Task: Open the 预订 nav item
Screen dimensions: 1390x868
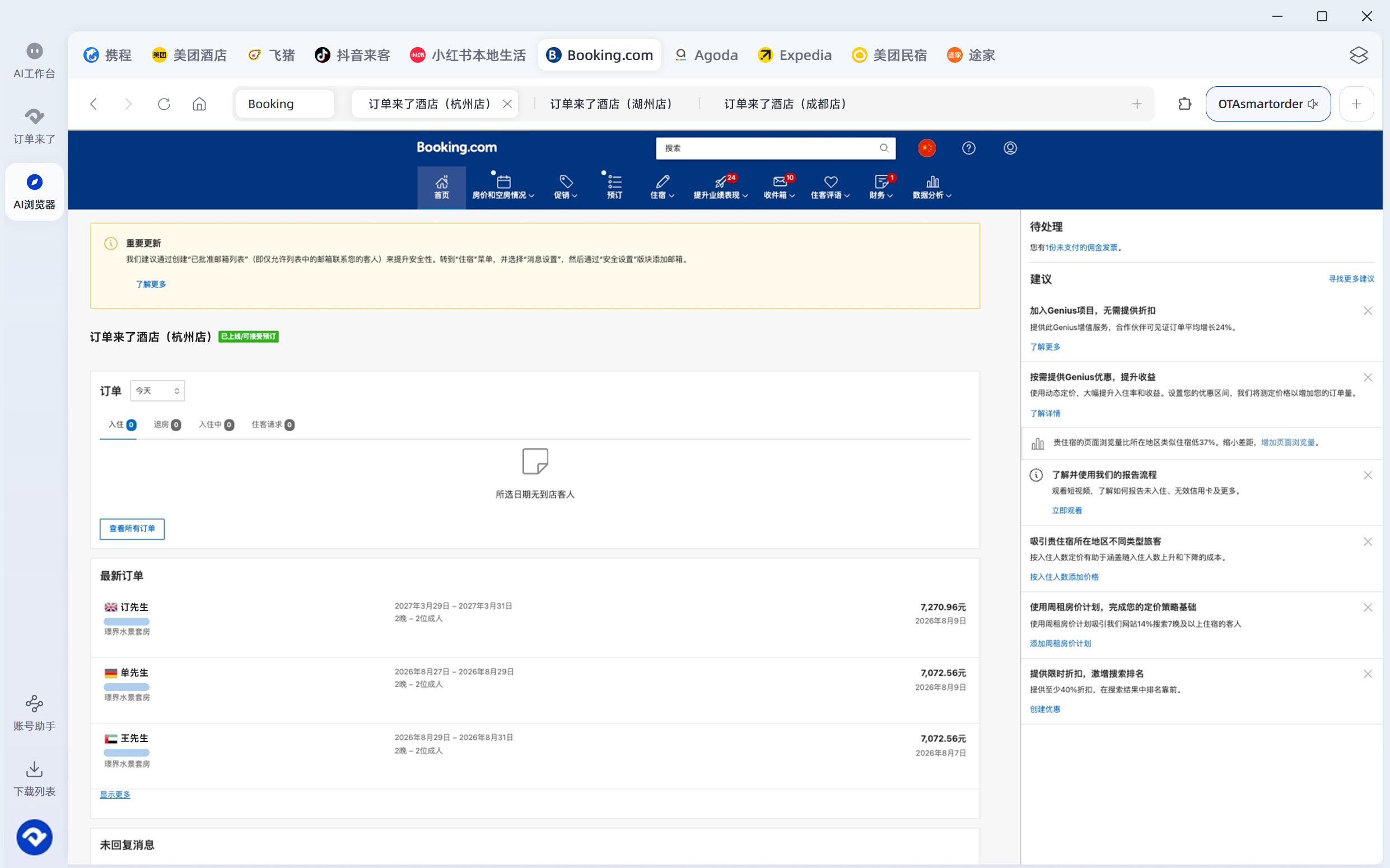Action: coord(614,187)
